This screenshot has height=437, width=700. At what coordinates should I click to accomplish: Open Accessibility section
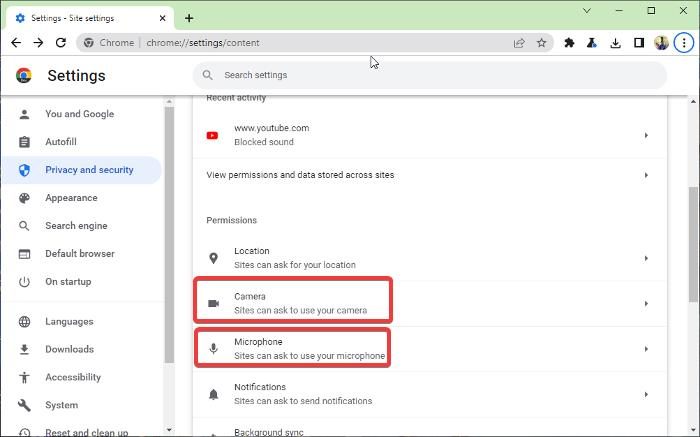[81, 377]
